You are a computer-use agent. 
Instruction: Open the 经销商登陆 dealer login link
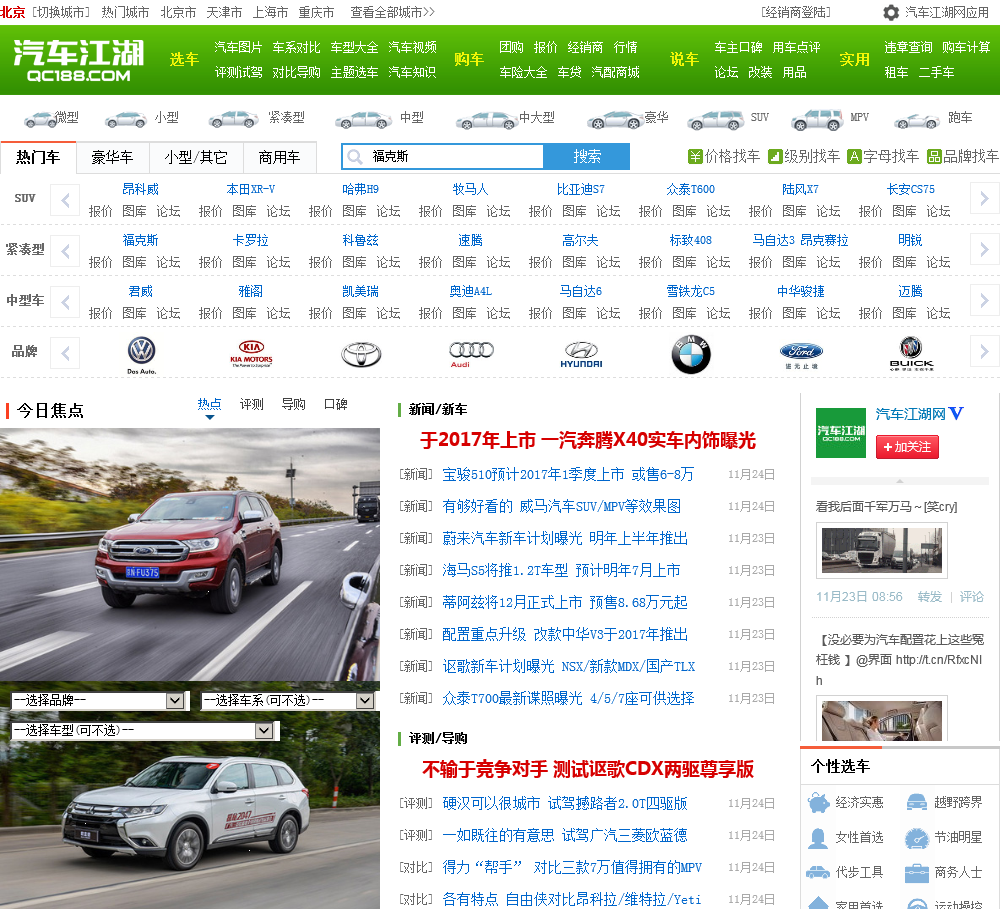[796, 12]
